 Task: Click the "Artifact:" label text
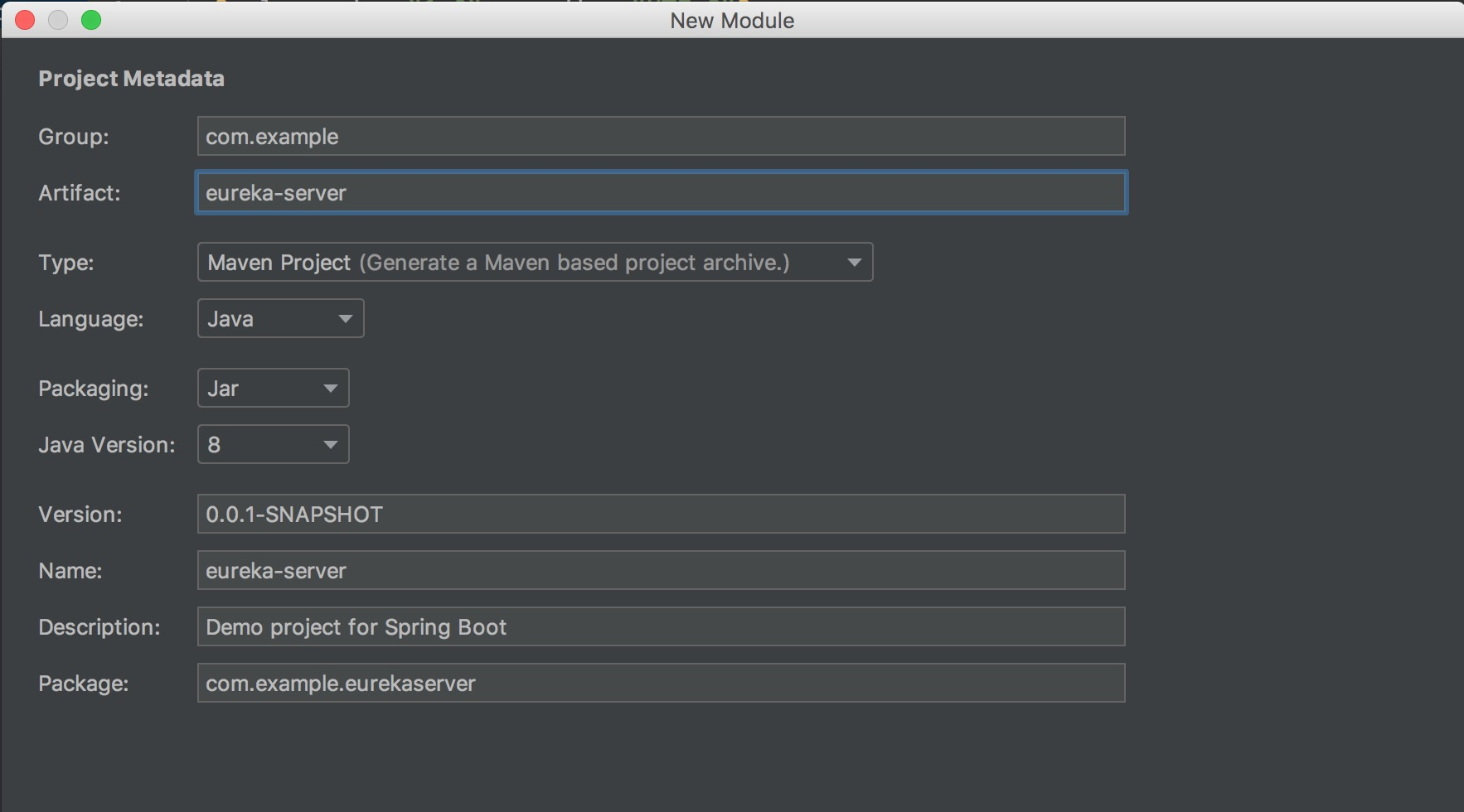tap(80, 193)
